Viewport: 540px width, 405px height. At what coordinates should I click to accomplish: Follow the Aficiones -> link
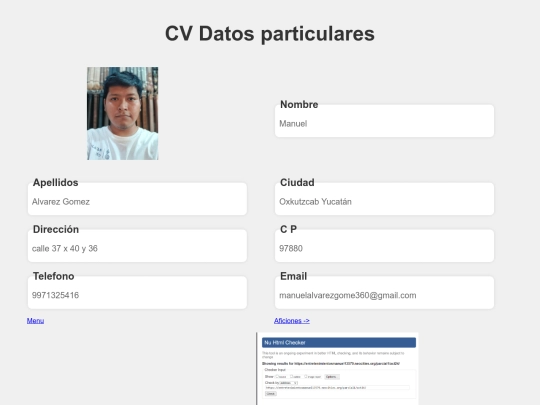click(292, 321)
